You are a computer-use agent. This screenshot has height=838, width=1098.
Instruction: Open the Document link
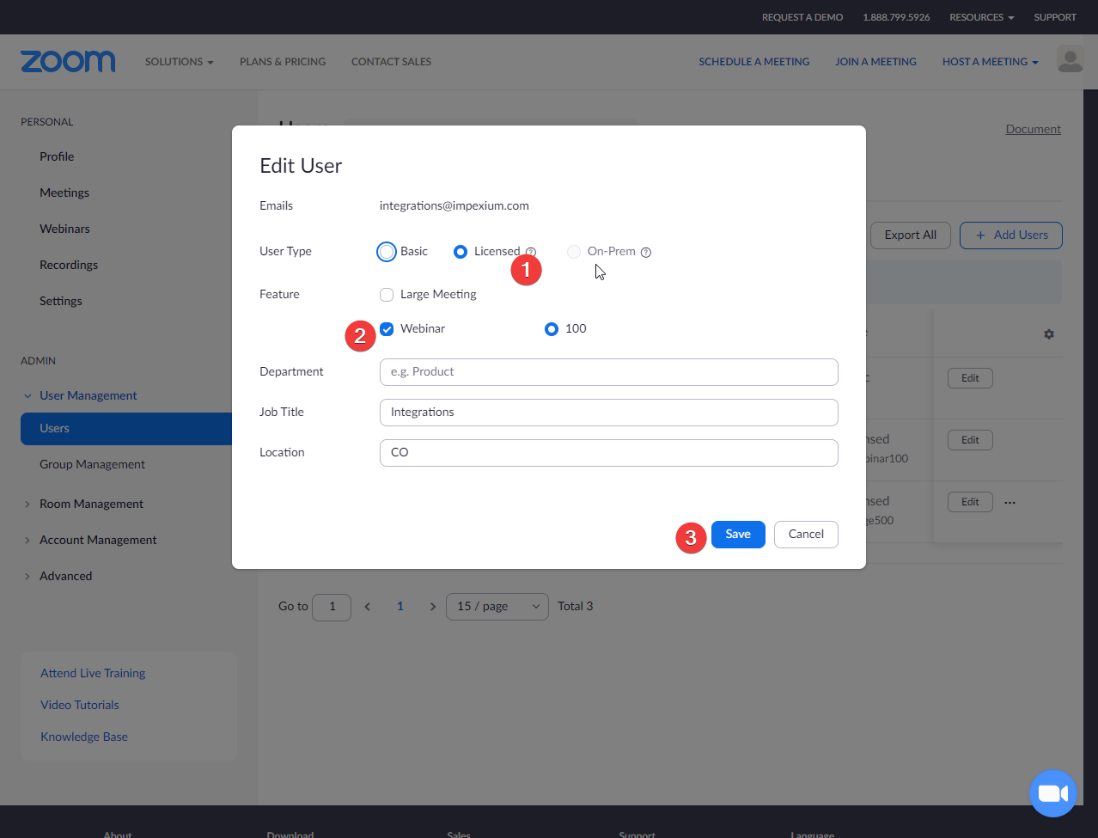pyautogui.click(x=1033, y=129)
